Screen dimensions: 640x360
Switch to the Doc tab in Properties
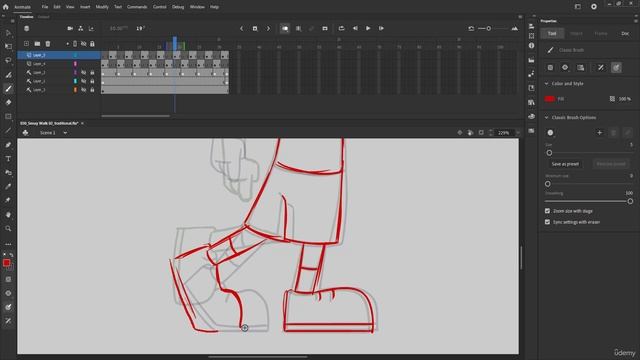(x=625, y=33)
